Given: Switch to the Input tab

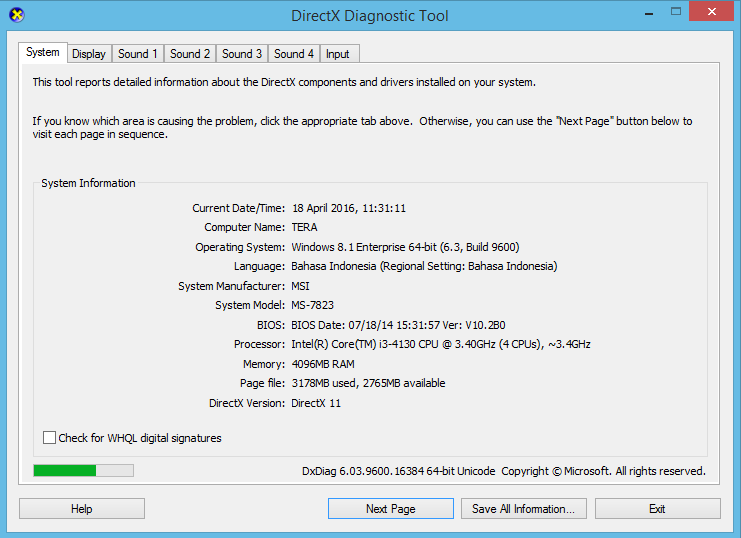Looking at the screenshot, I should point(339,54).
